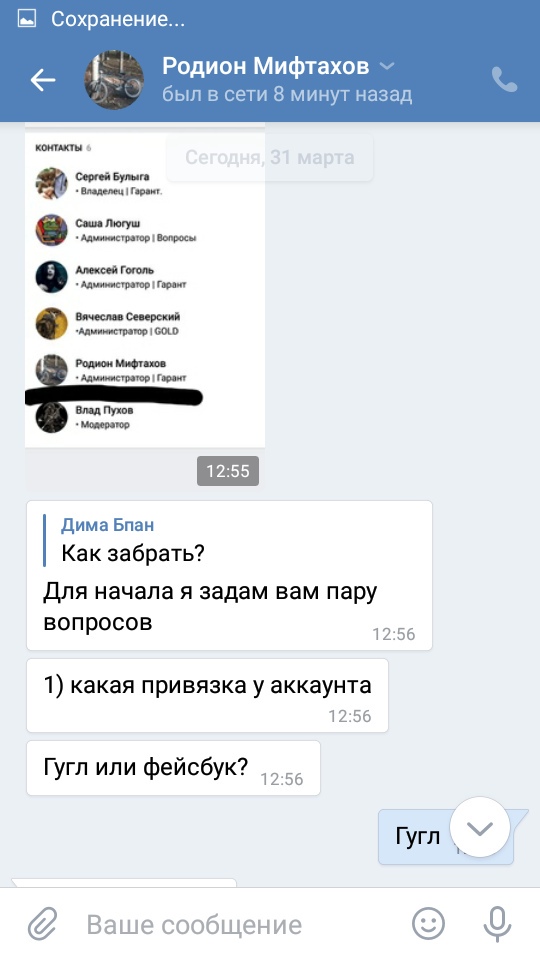The image size is (540, 960).
Task: Tap the microphone to record voice message
Action: pyautogui.click(x=497, y=924)
